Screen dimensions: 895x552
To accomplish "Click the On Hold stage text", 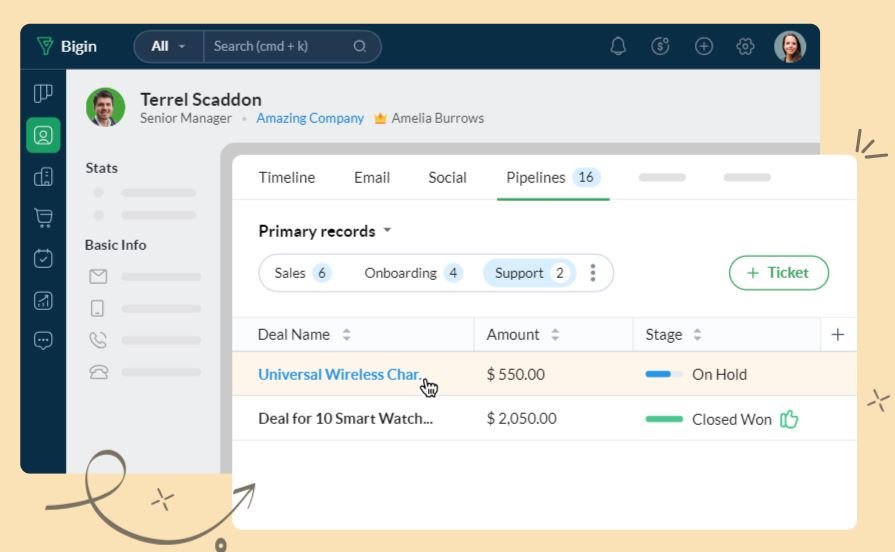I will [719, 374].
